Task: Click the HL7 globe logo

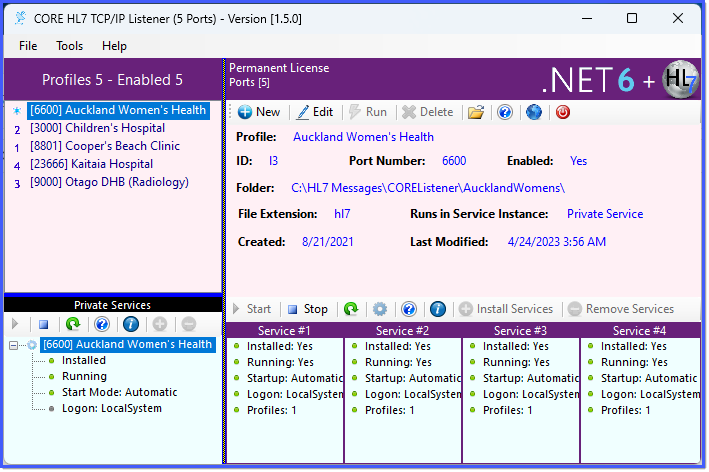Action: tap(681, 80)
